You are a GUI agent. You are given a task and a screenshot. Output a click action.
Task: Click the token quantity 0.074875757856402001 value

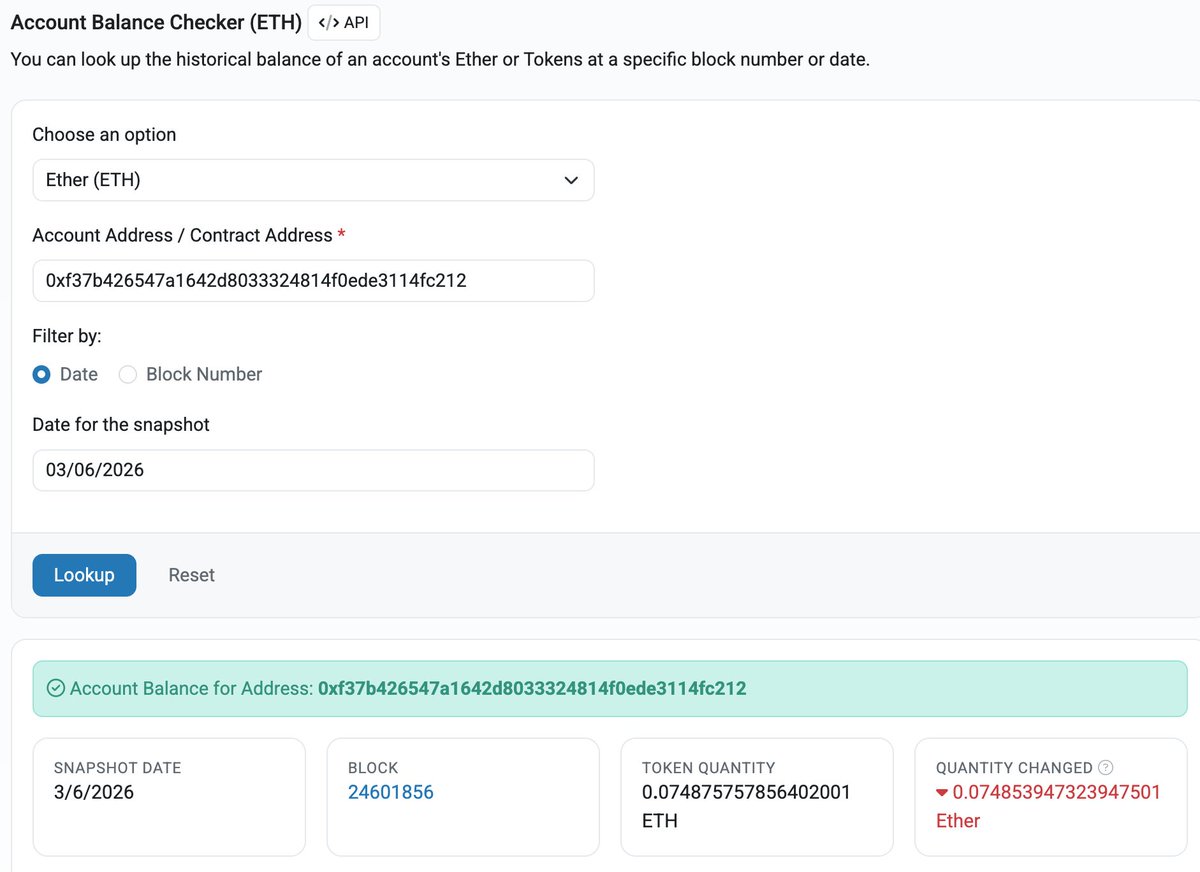tap(746, 793)
